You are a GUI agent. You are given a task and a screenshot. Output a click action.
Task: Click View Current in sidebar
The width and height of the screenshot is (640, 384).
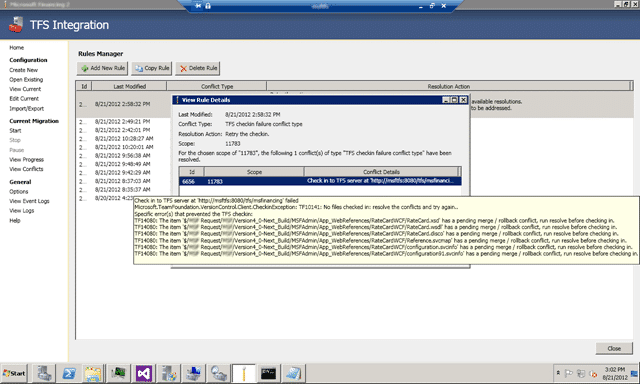click(x=25, y=89)
